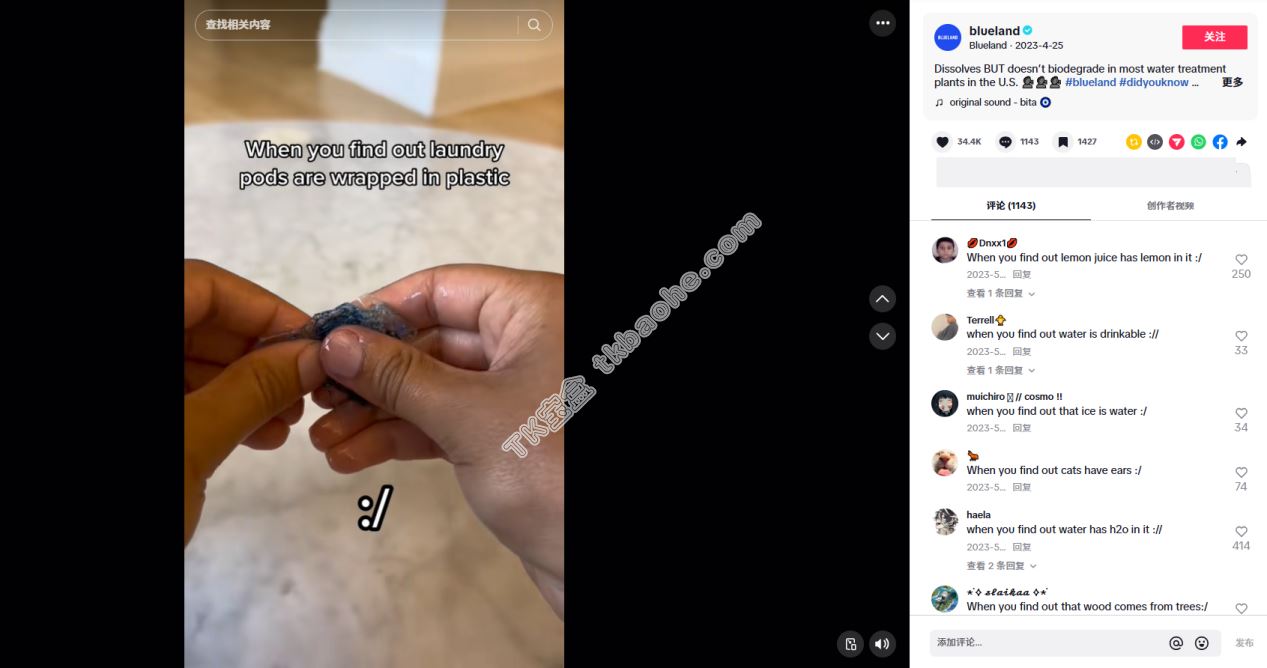Switch to 创作者视频 tab

pyautogui.click(x=1170, y=206)
